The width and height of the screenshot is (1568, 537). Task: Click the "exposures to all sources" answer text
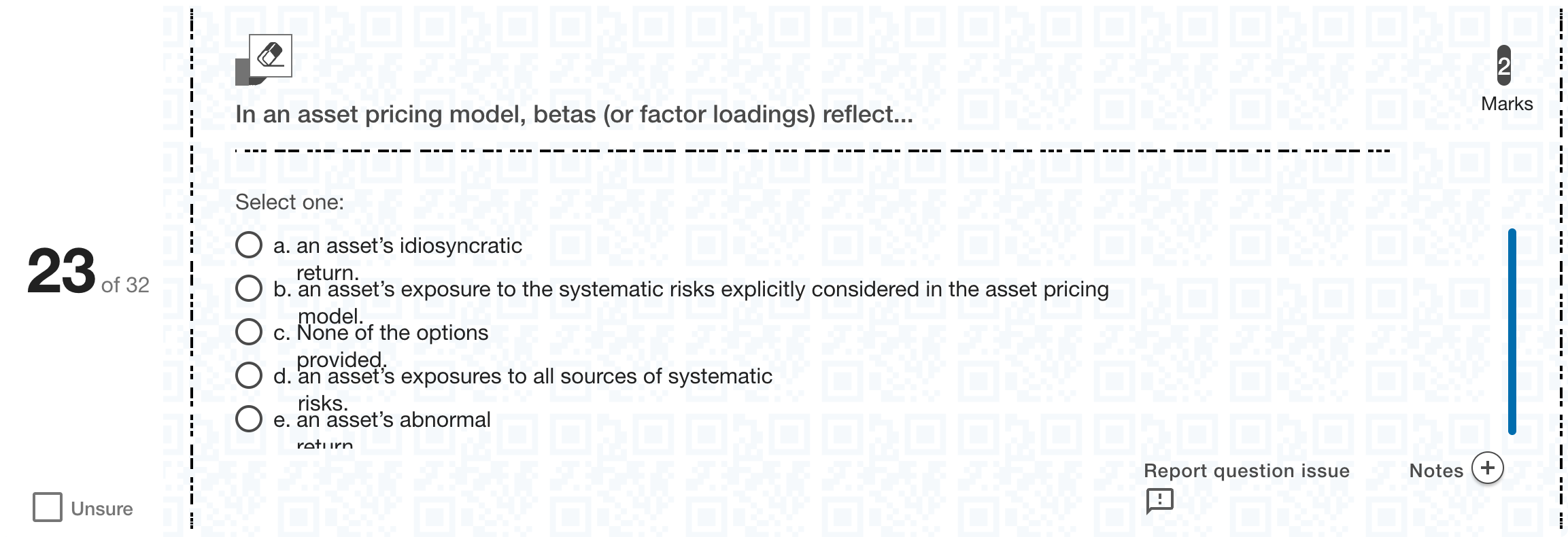[534, 389]
